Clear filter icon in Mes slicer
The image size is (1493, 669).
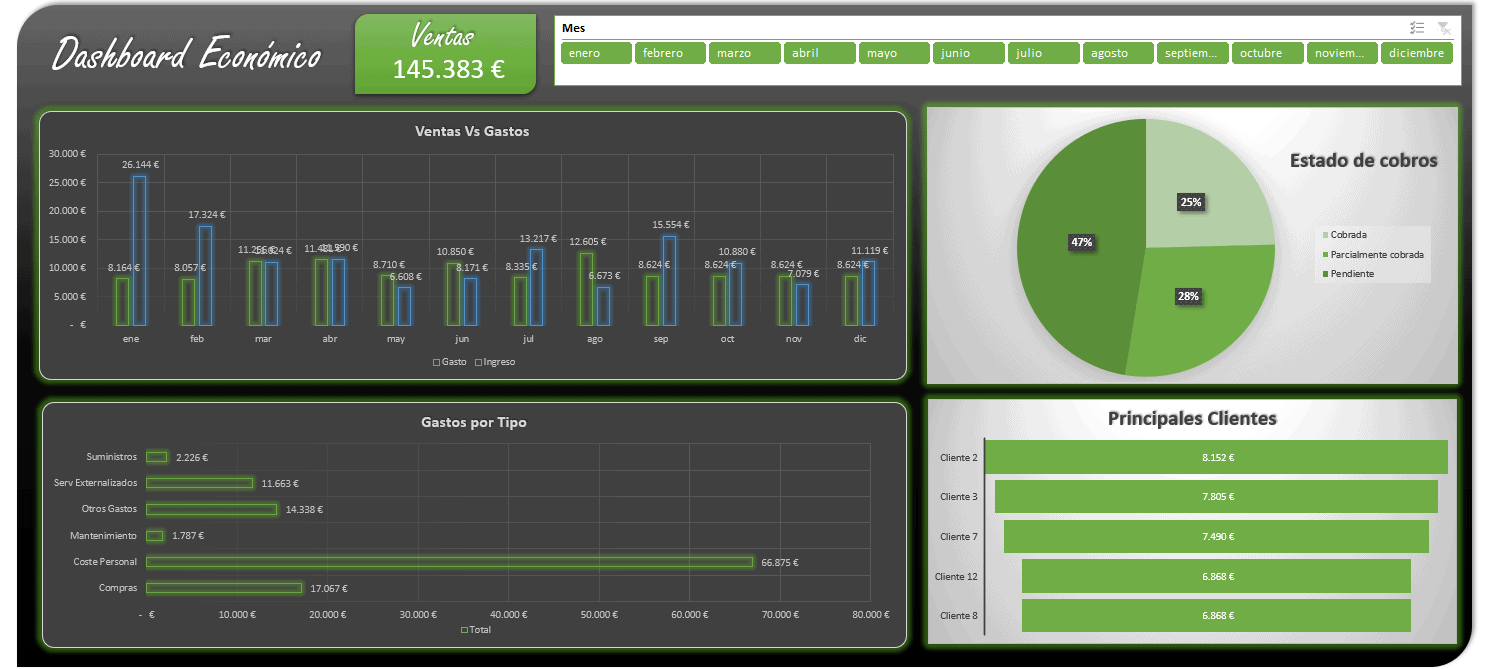[1444, 28]
